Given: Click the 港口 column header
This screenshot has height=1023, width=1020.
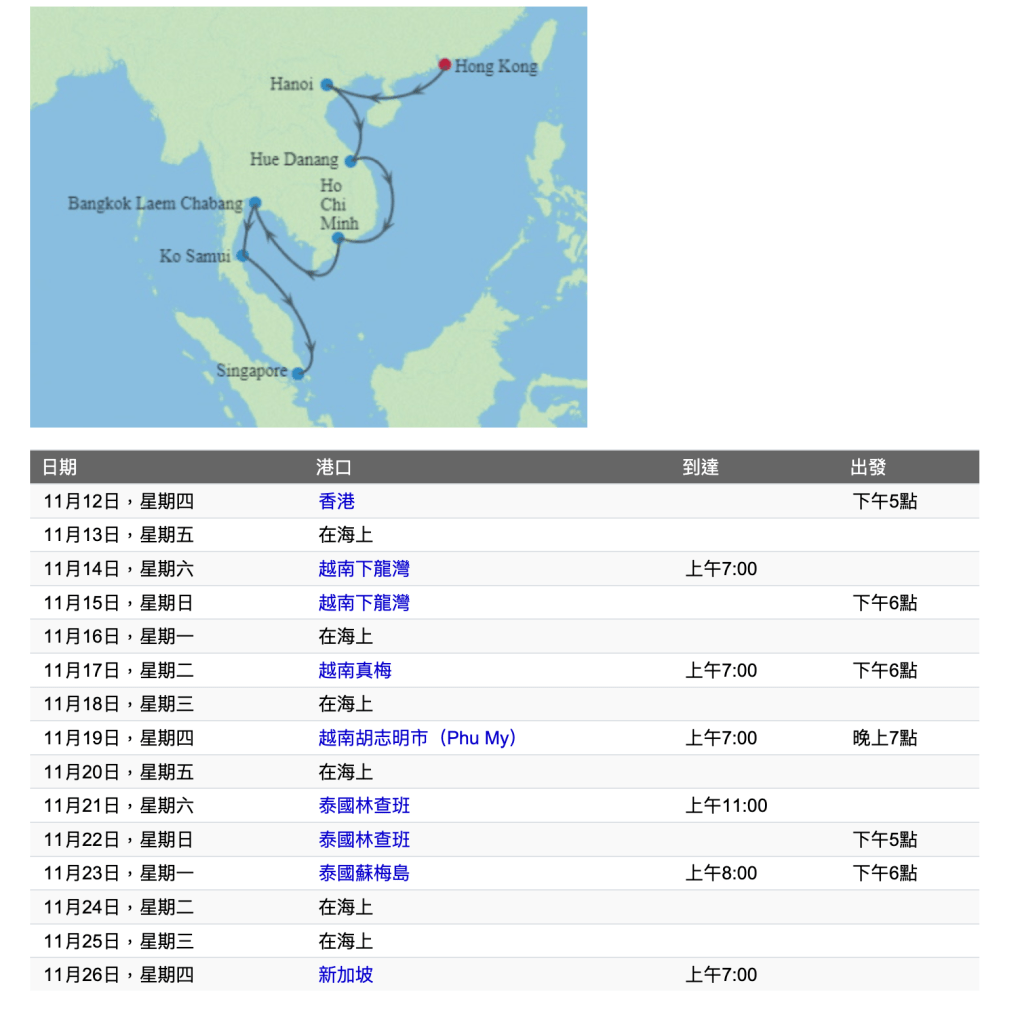Looking at the screenshot, I should [x=334, y=467].
